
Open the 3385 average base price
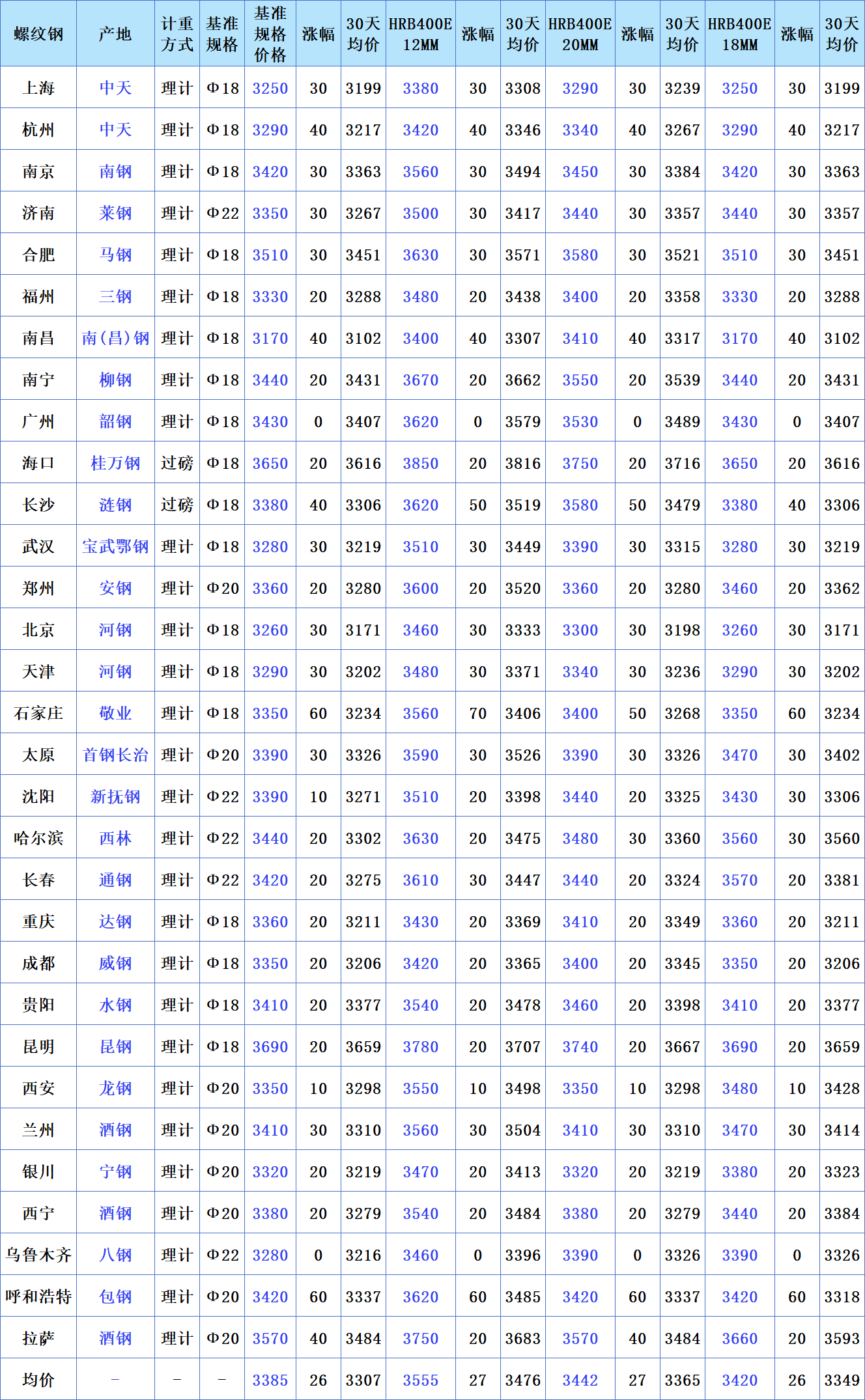point(270,1380)
